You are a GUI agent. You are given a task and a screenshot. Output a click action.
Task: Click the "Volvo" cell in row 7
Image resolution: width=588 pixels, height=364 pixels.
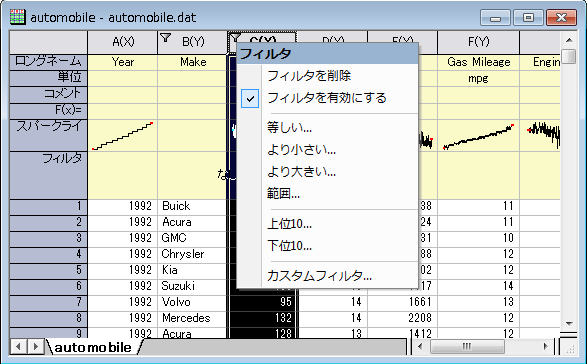pyautogui.click(x=193, y=302)
